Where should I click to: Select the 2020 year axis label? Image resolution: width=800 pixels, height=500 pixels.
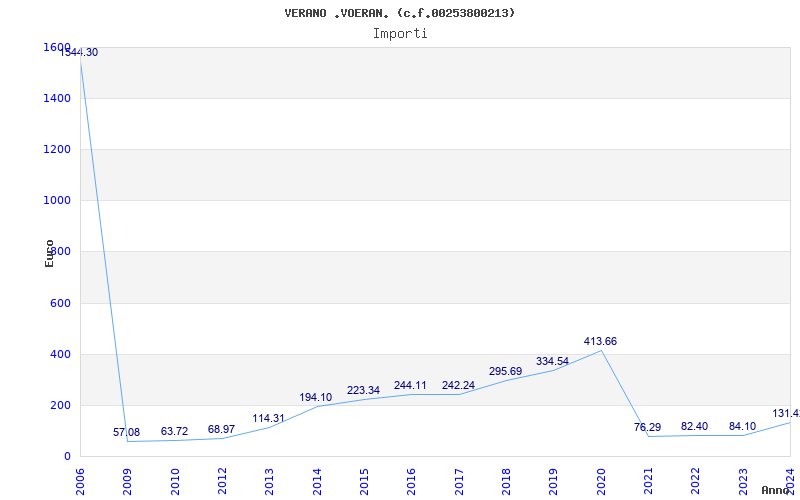[x=600, y=480]
